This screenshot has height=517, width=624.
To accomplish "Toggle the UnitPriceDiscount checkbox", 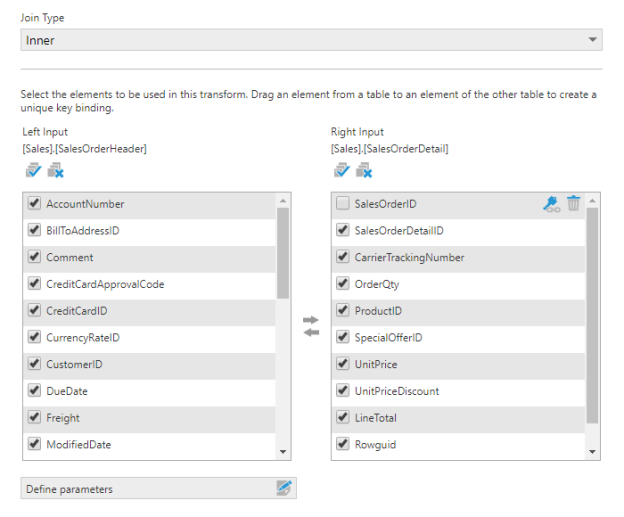I will [343, 391].
